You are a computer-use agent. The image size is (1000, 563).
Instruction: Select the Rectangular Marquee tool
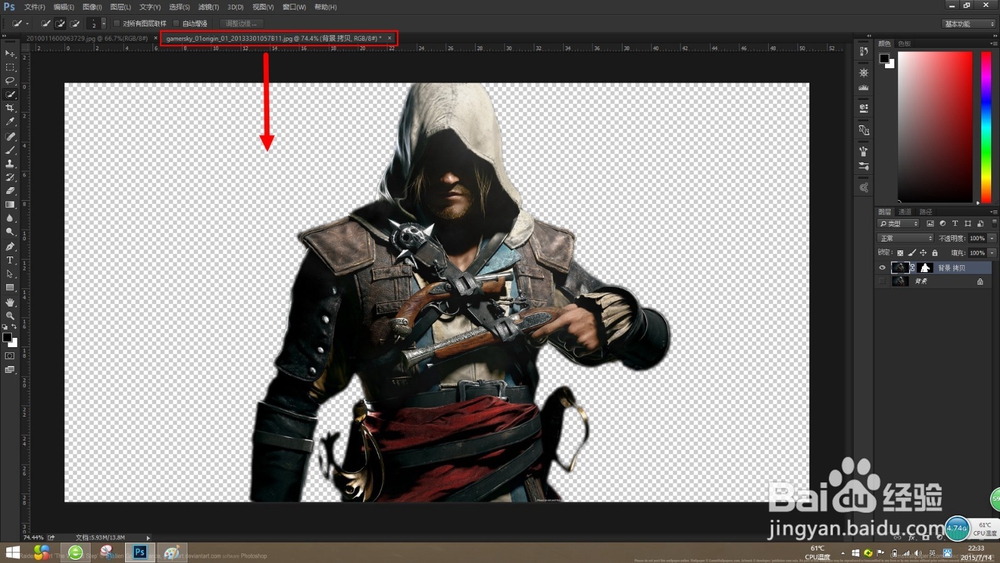(10, 67)
